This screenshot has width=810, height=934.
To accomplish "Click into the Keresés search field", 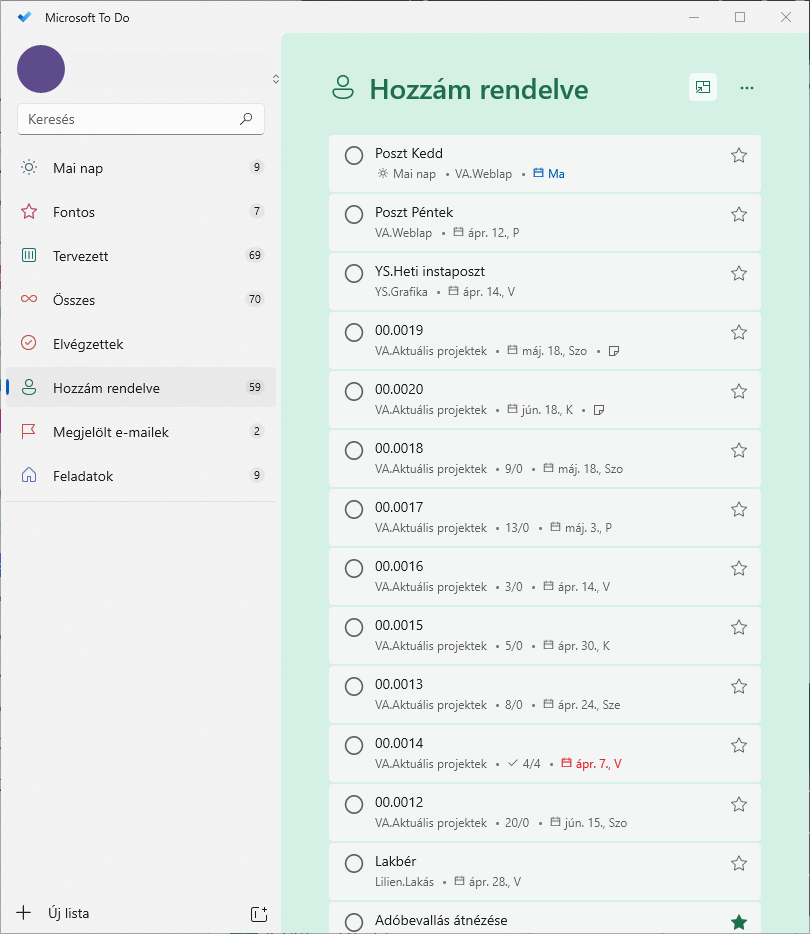I will 130,119.
